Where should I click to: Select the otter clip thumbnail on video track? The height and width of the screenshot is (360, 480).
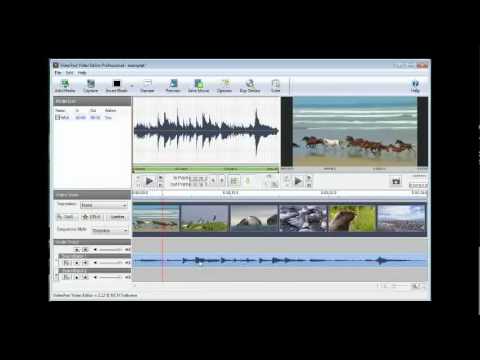(352, 218)
